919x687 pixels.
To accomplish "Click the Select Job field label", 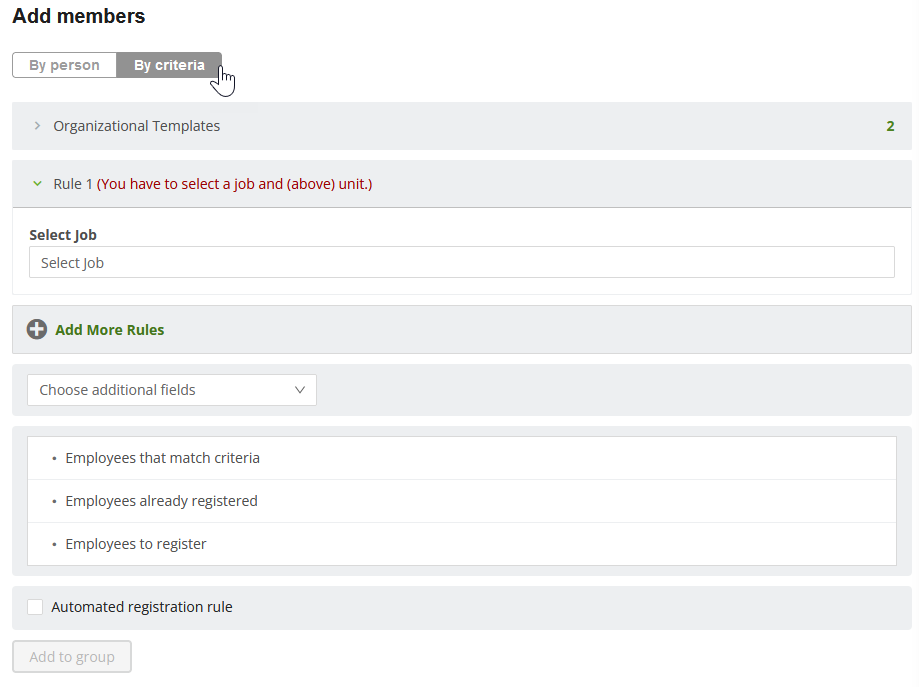I will click(x=63, y=235).
